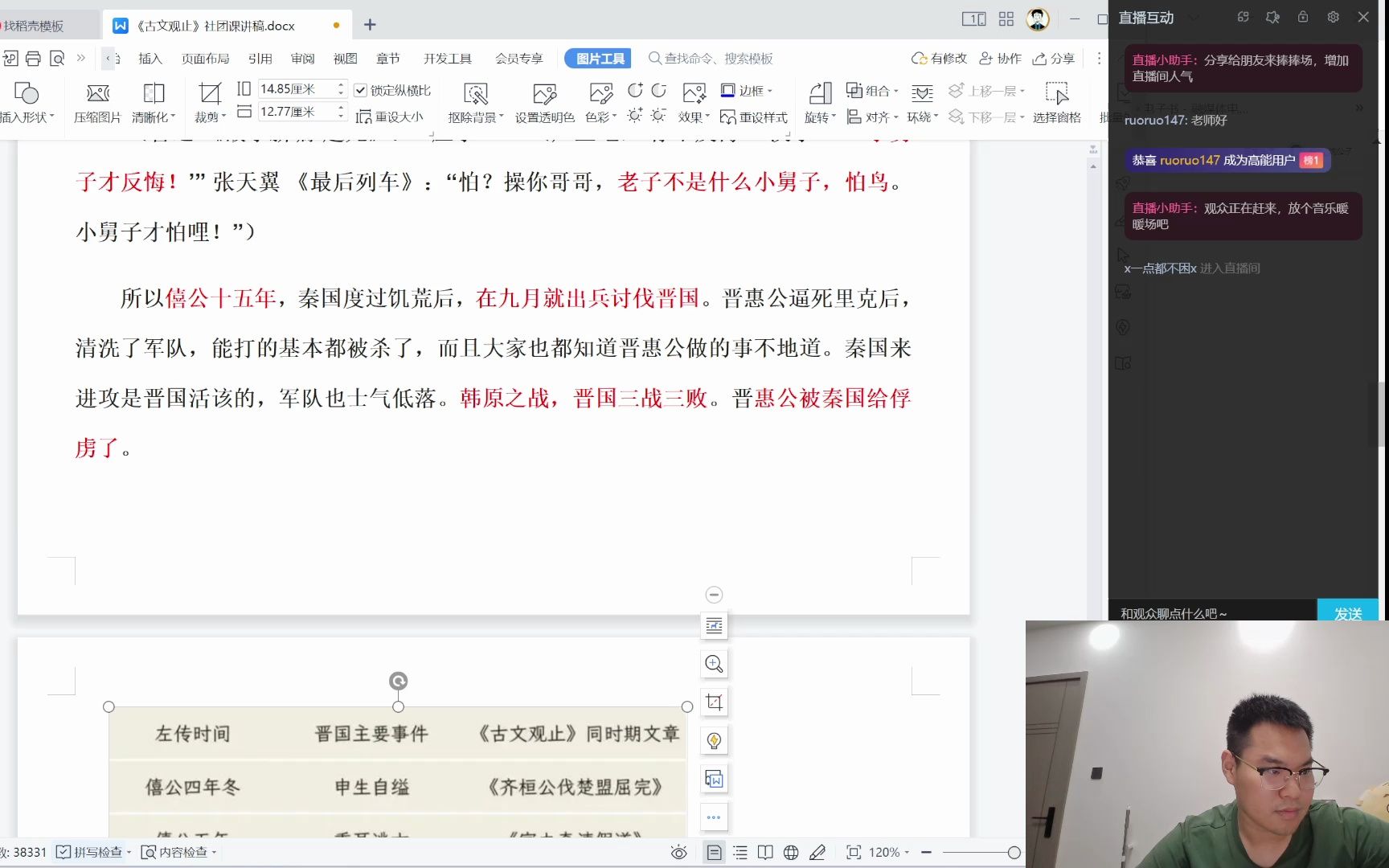1389x868 pixels.
Task: Click the zoom slider handle in status bar
Action: 1014,853
